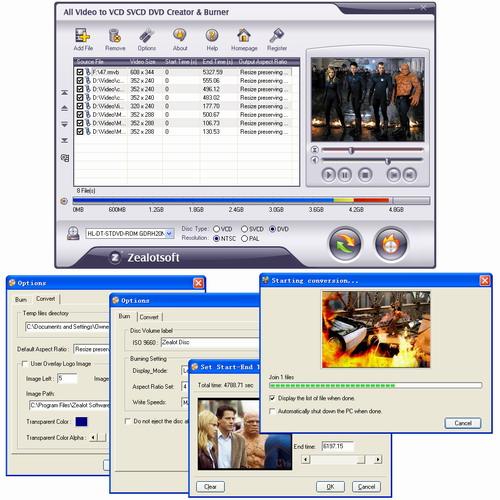The height and width of the screenshot is (500, 500).
Task: Select Burn tab in front Options window
Action: [x=124, y=316]
